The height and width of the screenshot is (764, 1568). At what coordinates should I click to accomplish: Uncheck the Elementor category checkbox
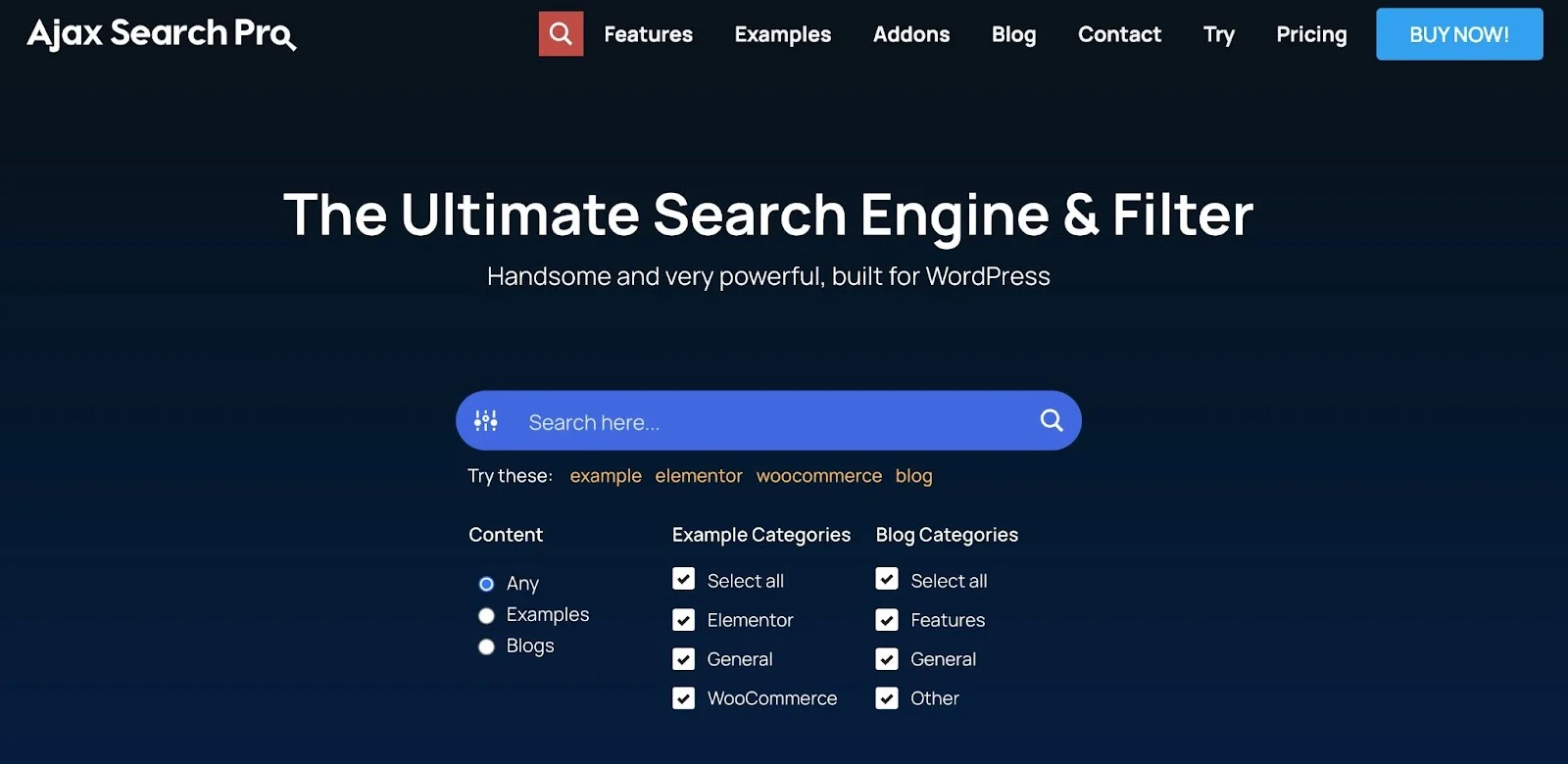[684, 620]
